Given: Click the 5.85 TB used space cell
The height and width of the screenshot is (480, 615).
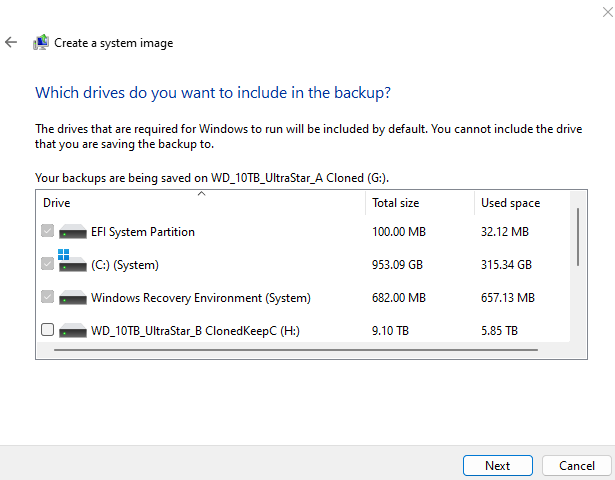Looking at the screenshot, I should (x=499, y=331).
